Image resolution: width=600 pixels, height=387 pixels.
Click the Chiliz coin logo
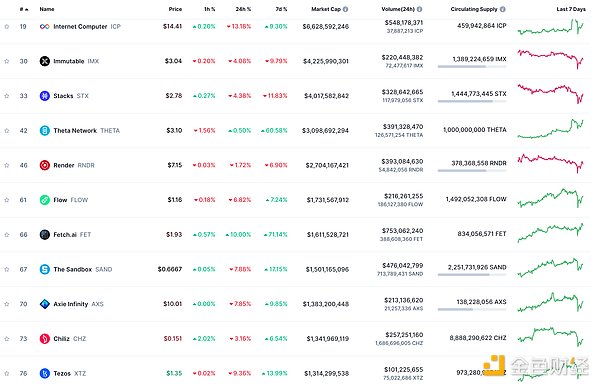click(x=45, y=339)
